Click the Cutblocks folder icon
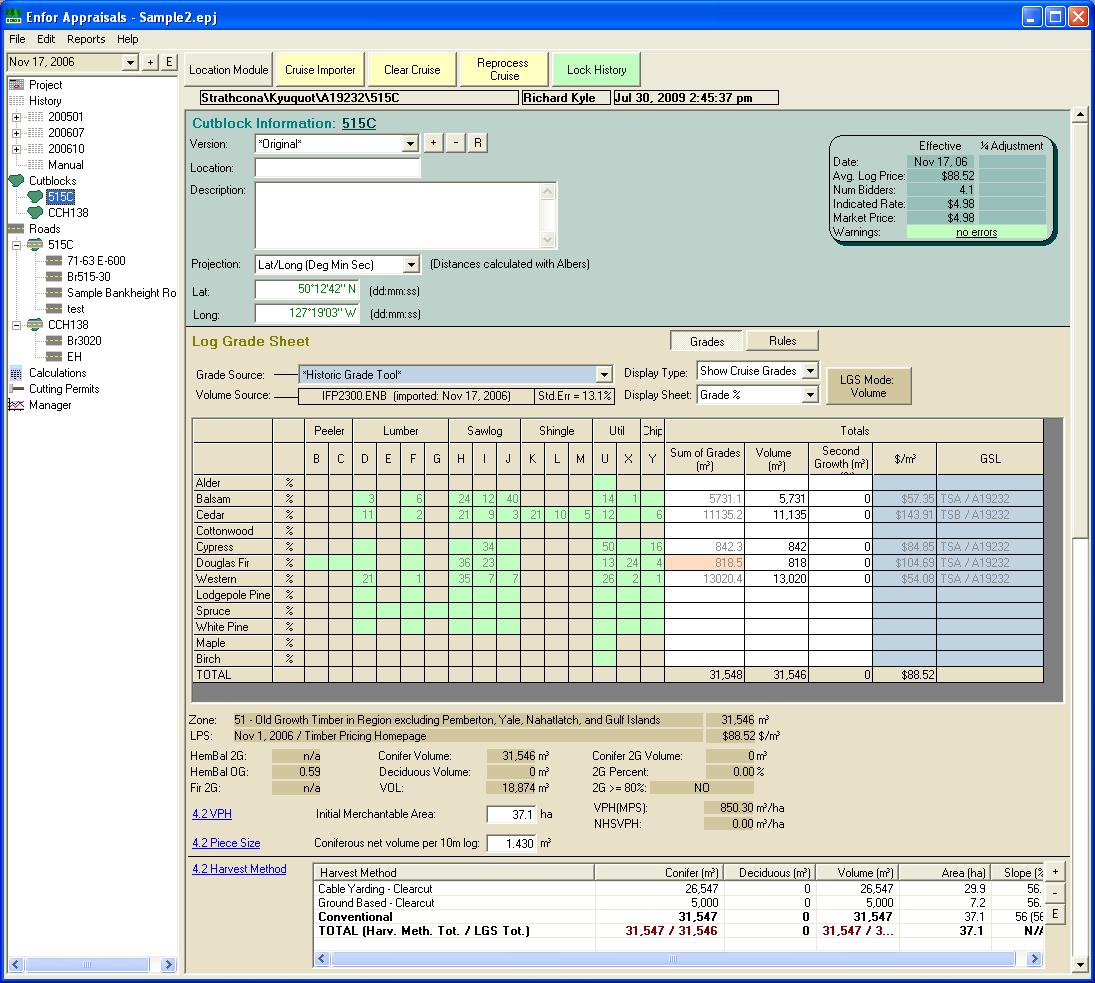Image resolution: width=1095 pixels, height=983 pixels. pos(16,181)
